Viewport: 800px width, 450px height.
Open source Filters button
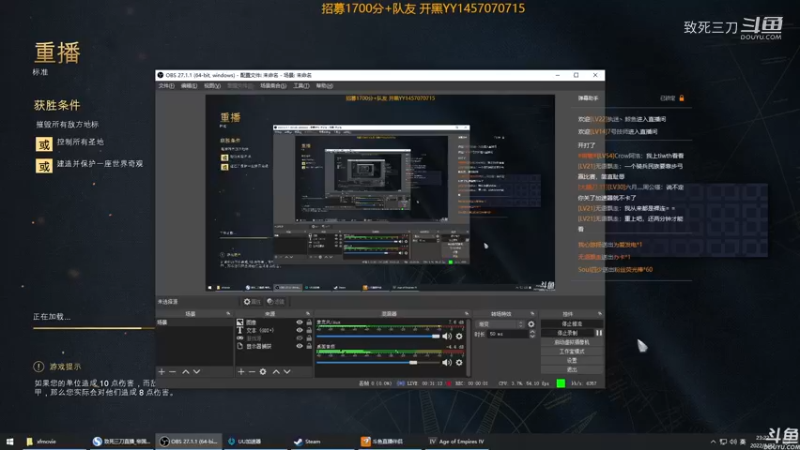tap(276, 302)
